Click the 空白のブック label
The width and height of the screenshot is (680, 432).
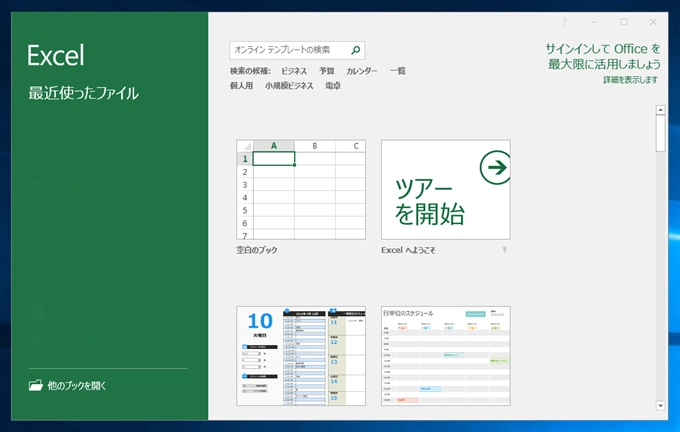(x=257, y=250)
